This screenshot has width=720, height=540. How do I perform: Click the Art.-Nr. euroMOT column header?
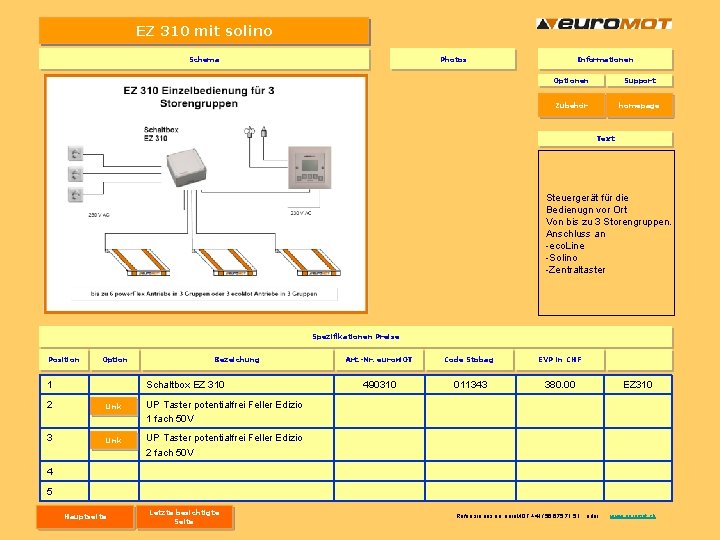(x=379, y=360)
